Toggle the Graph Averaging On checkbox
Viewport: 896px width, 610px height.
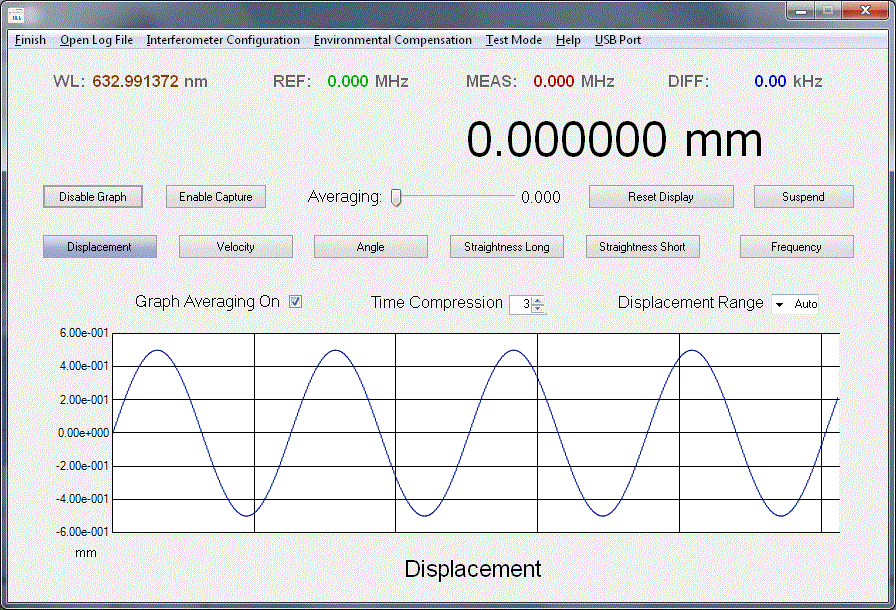tap(295, 302)
